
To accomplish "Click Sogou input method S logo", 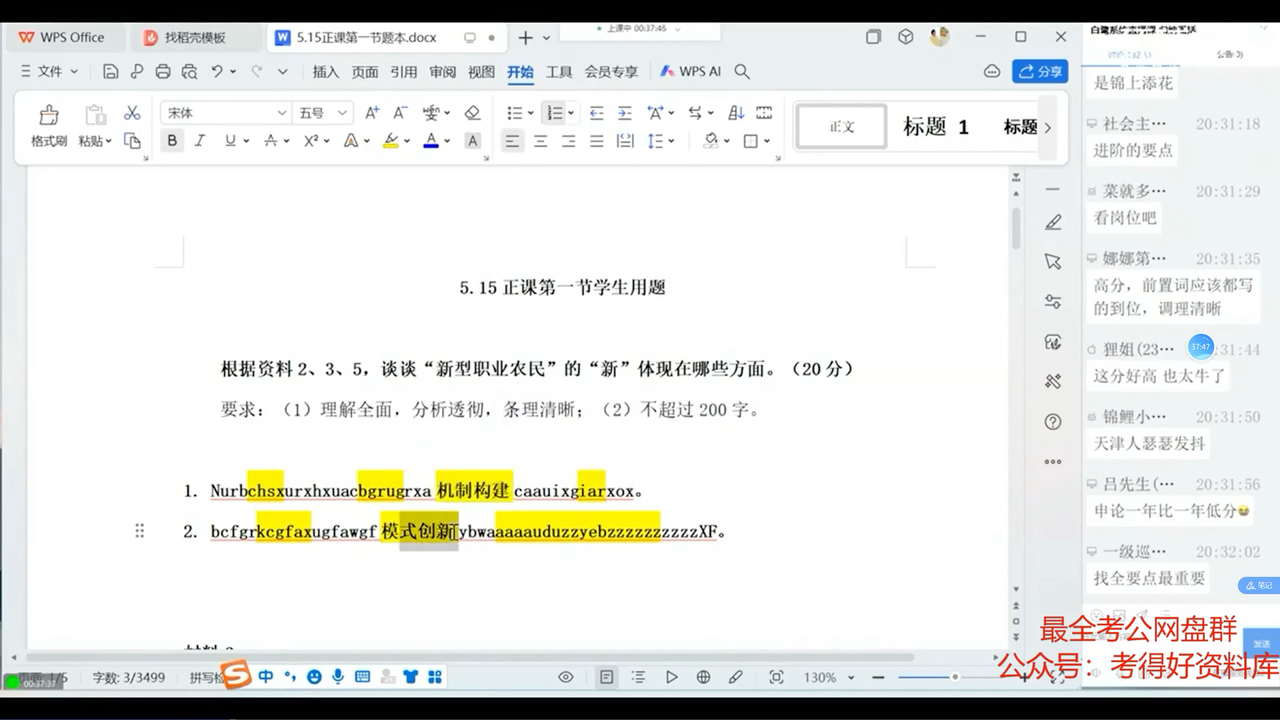I will tap(236, 676).
